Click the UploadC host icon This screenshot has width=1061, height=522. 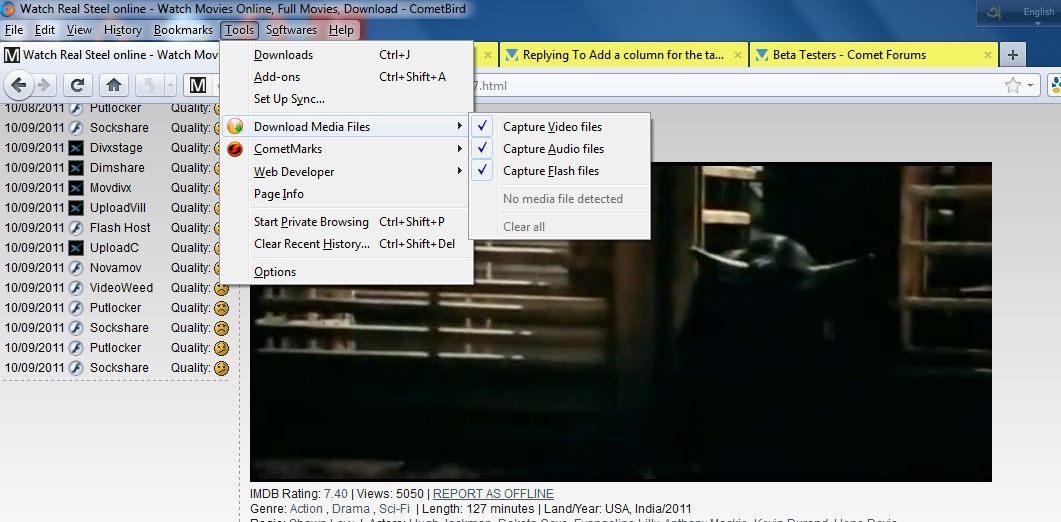[76, 248]
